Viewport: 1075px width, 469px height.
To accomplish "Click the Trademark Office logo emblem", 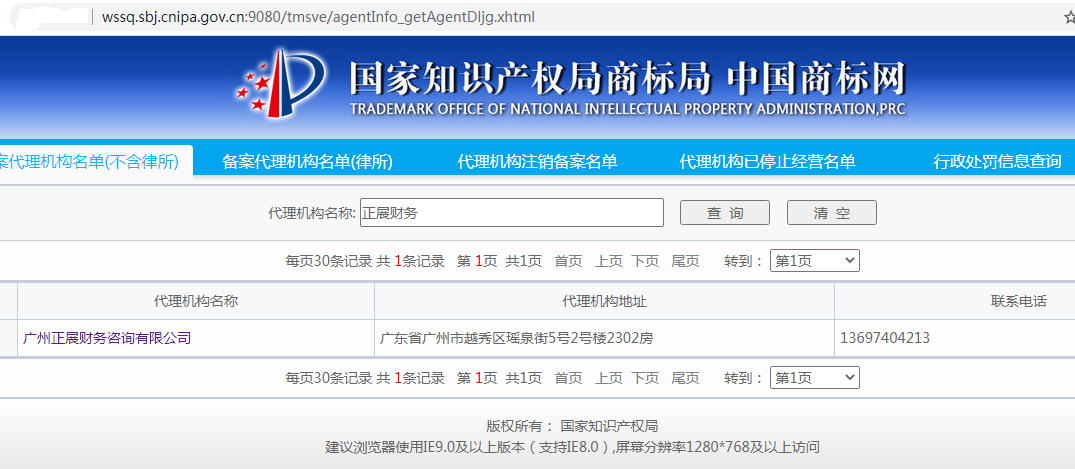I will [x=280, y=83].
